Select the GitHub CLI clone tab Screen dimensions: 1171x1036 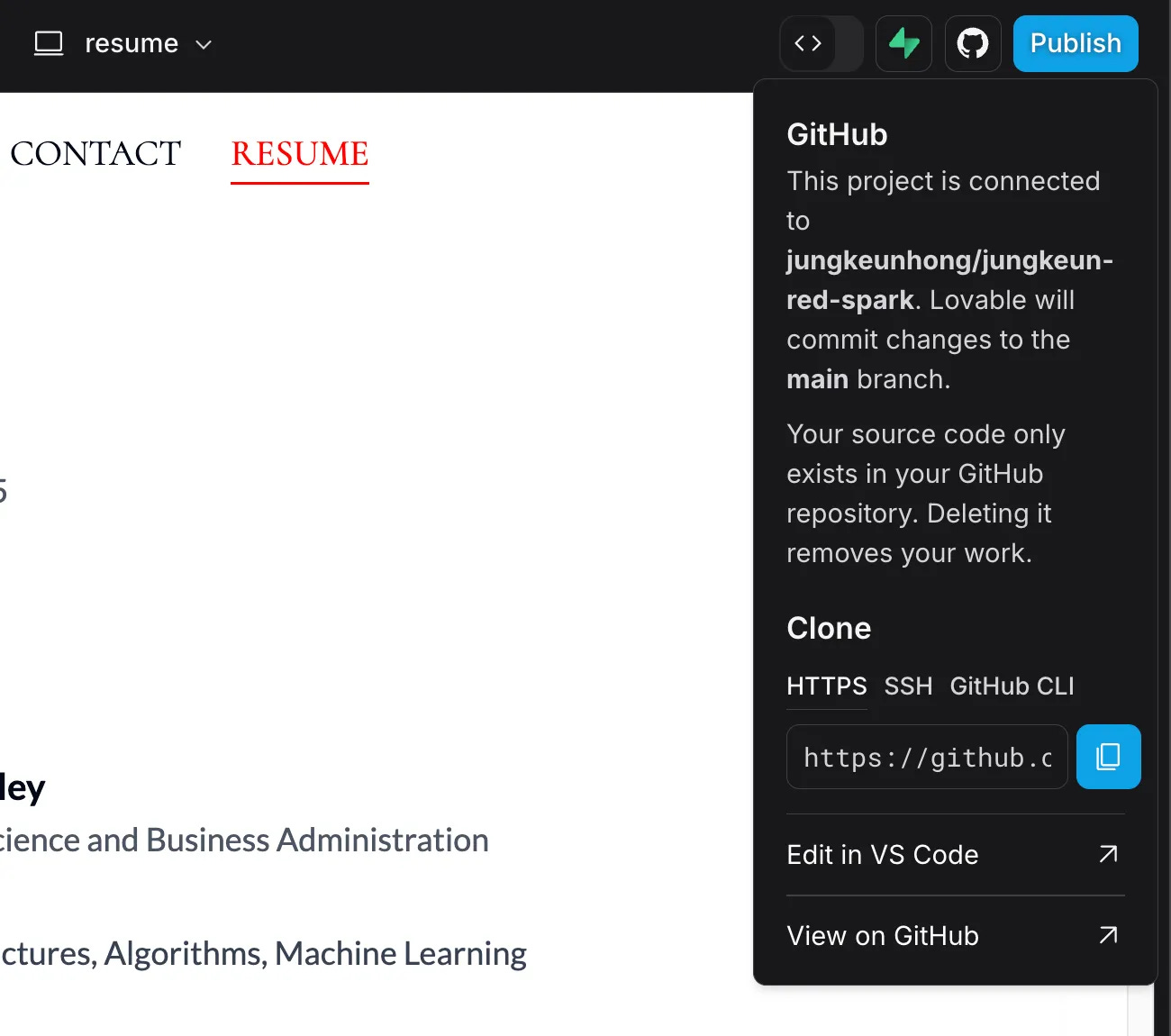tap(1012, 686)
